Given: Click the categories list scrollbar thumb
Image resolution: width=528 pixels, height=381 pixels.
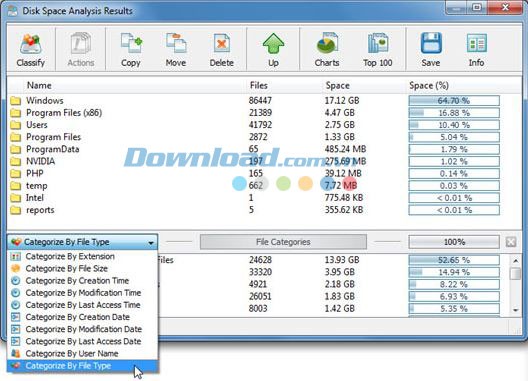Looking at the screenshot, I should click(x=516, y=274).
